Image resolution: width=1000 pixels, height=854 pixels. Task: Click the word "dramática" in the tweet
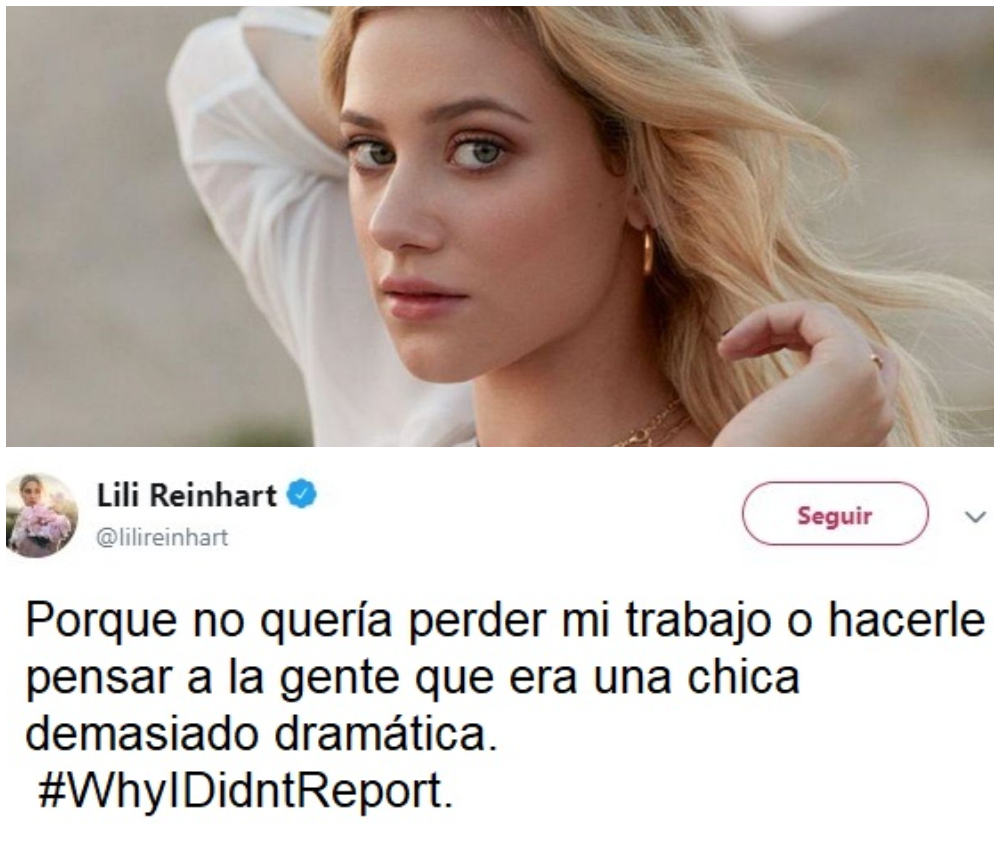(x=386, y=734)
